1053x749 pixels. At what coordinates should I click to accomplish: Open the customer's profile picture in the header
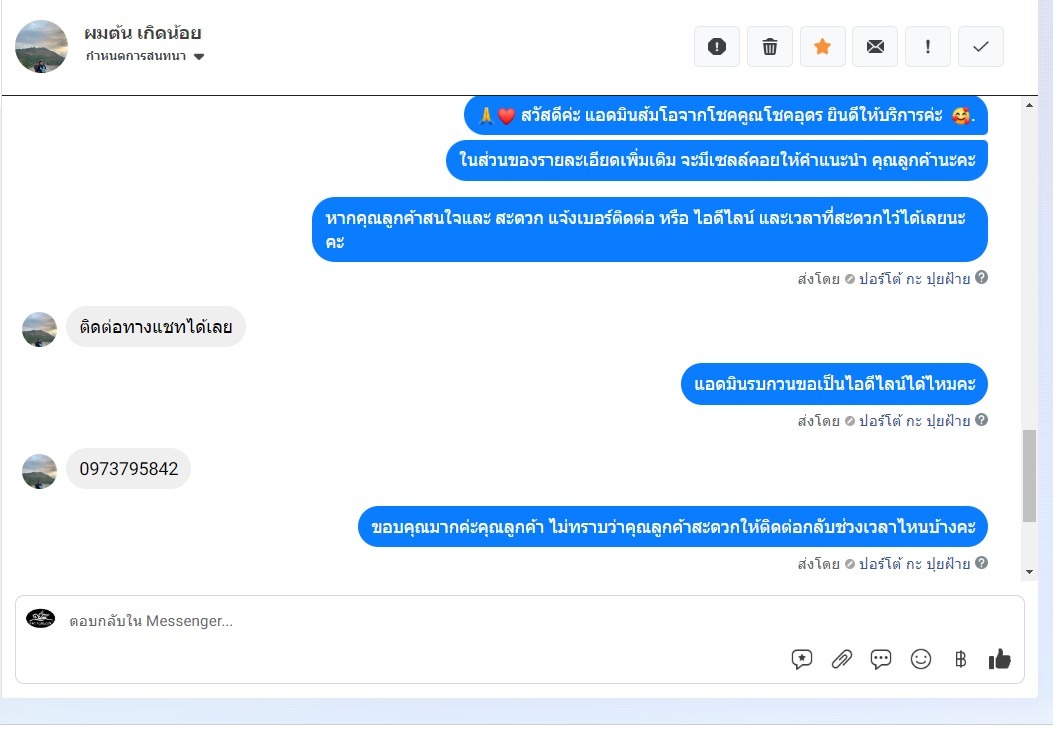click(42, 46)
